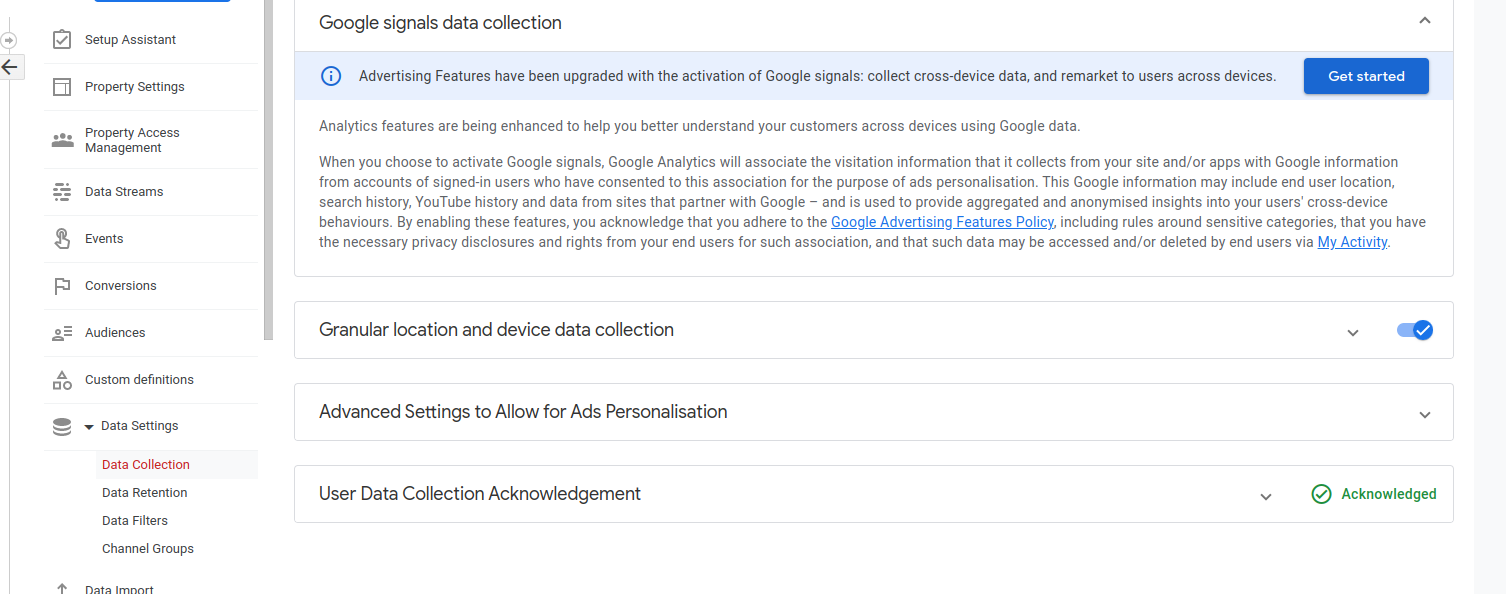Click the Property Access Management people icon

(x=62, y=140)
